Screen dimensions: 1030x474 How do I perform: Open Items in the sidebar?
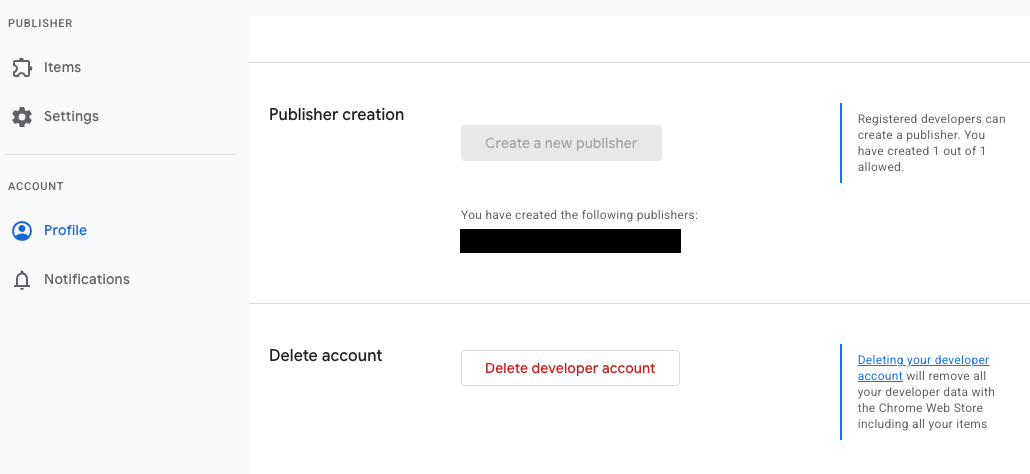[62, 68]
